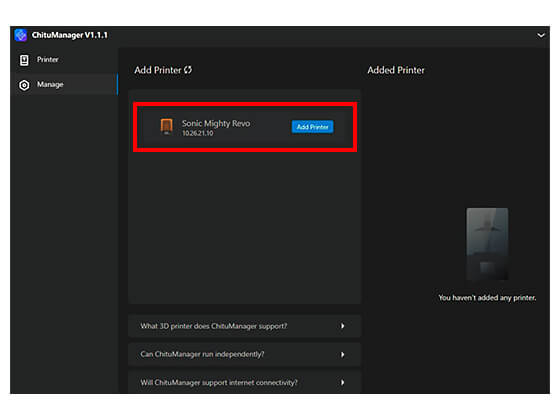Image resolution: width=560 pixels, height=420 pixels.
Task: Expand 'Will ChituManager support internet connectivity?'
Action: click(x=245, y=382)
